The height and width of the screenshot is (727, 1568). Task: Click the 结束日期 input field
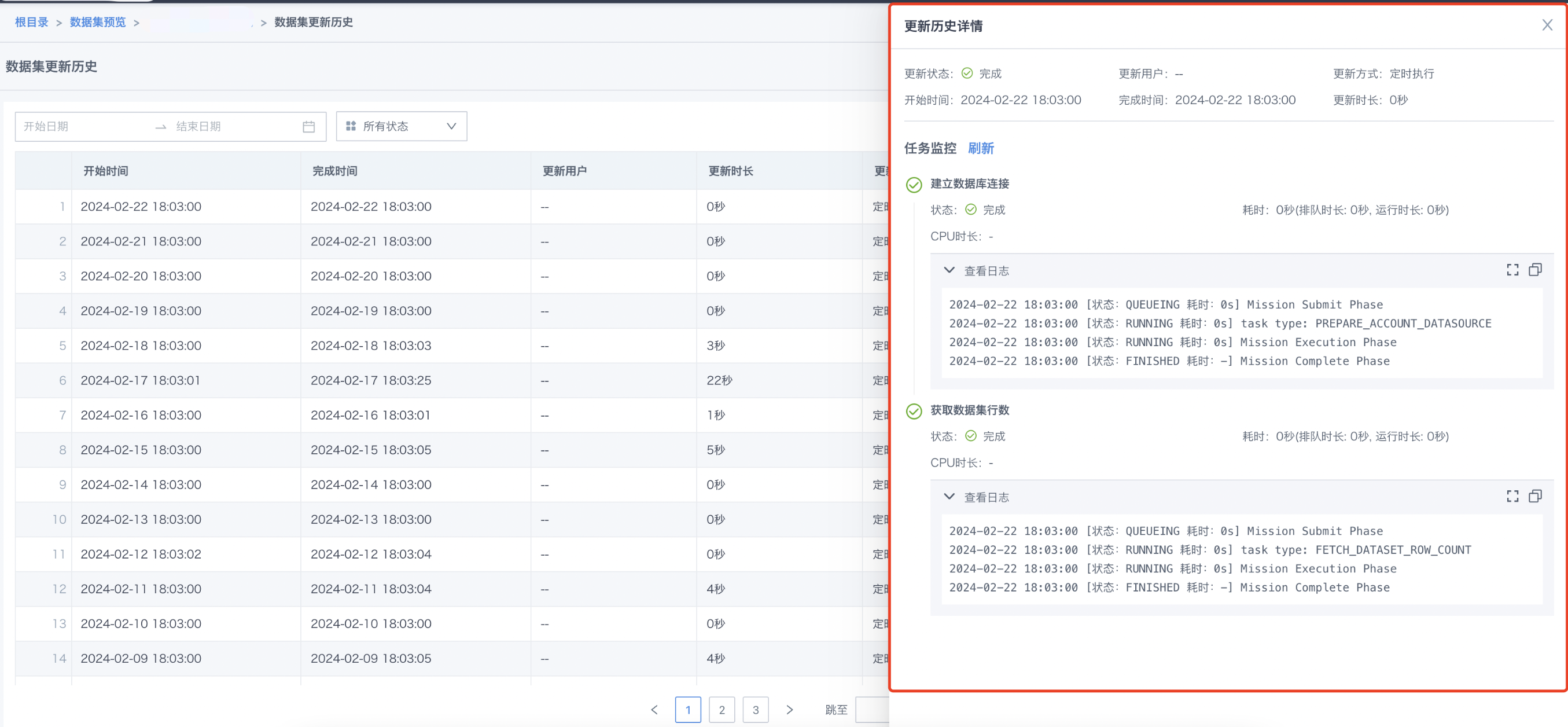tap(234, 127)
